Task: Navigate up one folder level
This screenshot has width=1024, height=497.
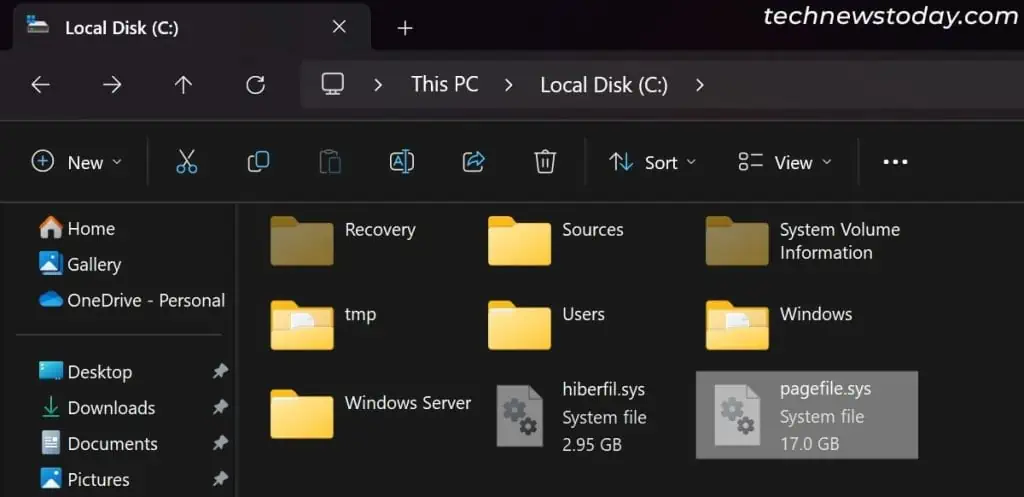Action: coord(184,84)
